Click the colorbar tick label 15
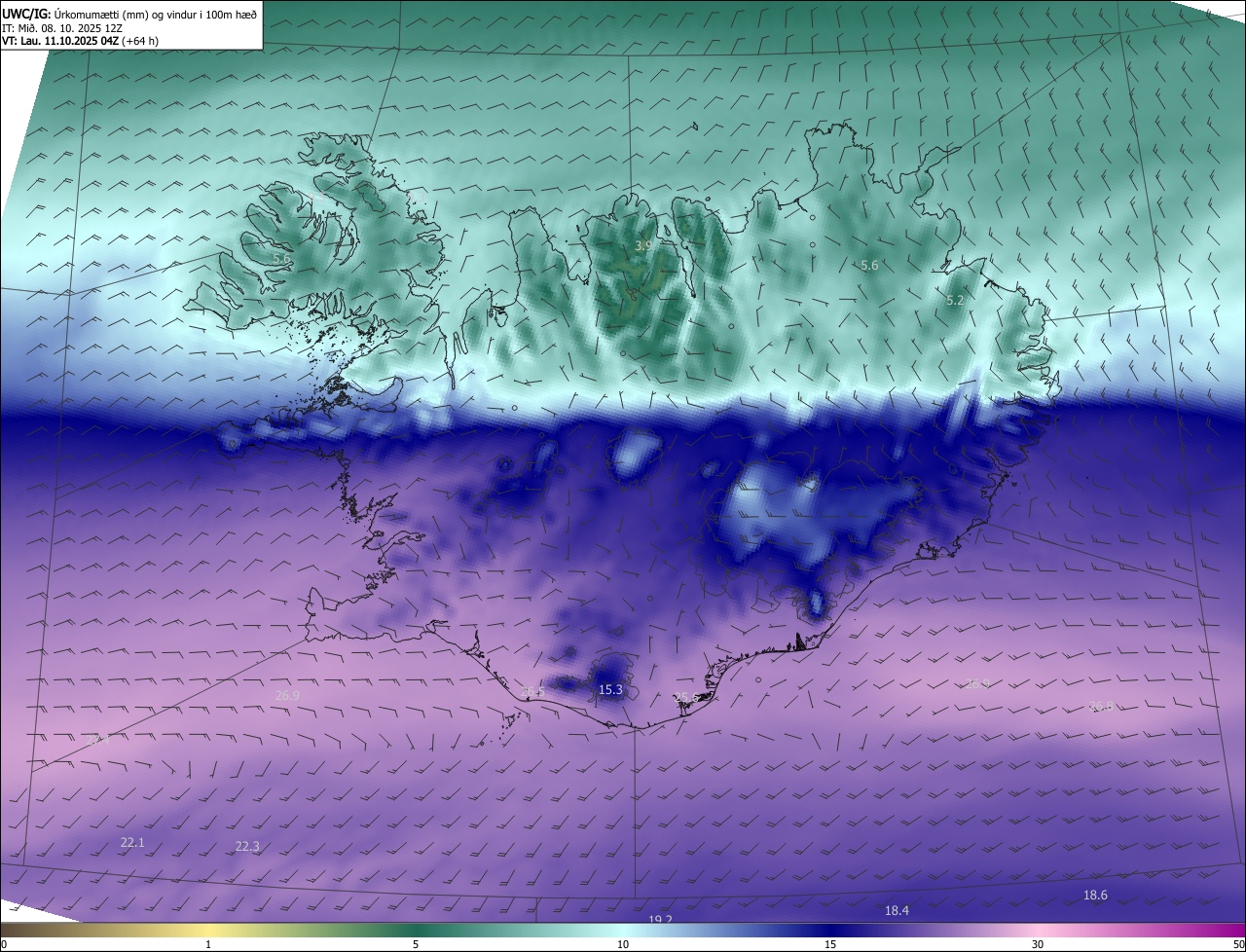1246x952 pixels. coord(830,945)
